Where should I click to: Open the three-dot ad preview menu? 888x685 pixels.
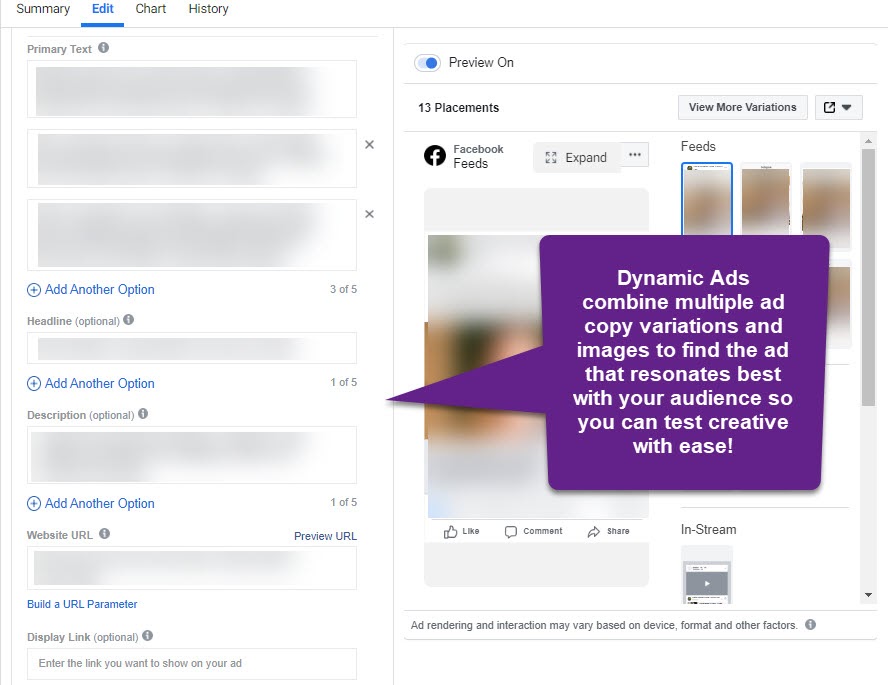[635, 155]
